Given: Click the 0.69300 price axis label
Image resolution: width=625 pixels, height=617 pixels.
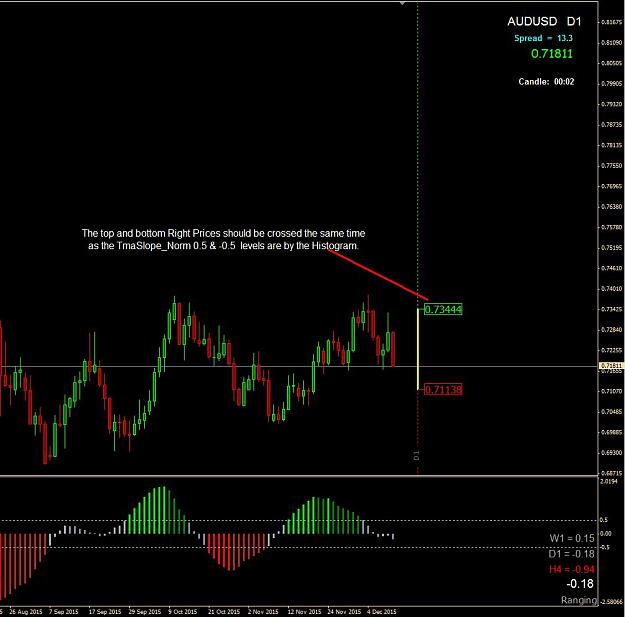Looking at the screenshot, I should pos(612,453).
